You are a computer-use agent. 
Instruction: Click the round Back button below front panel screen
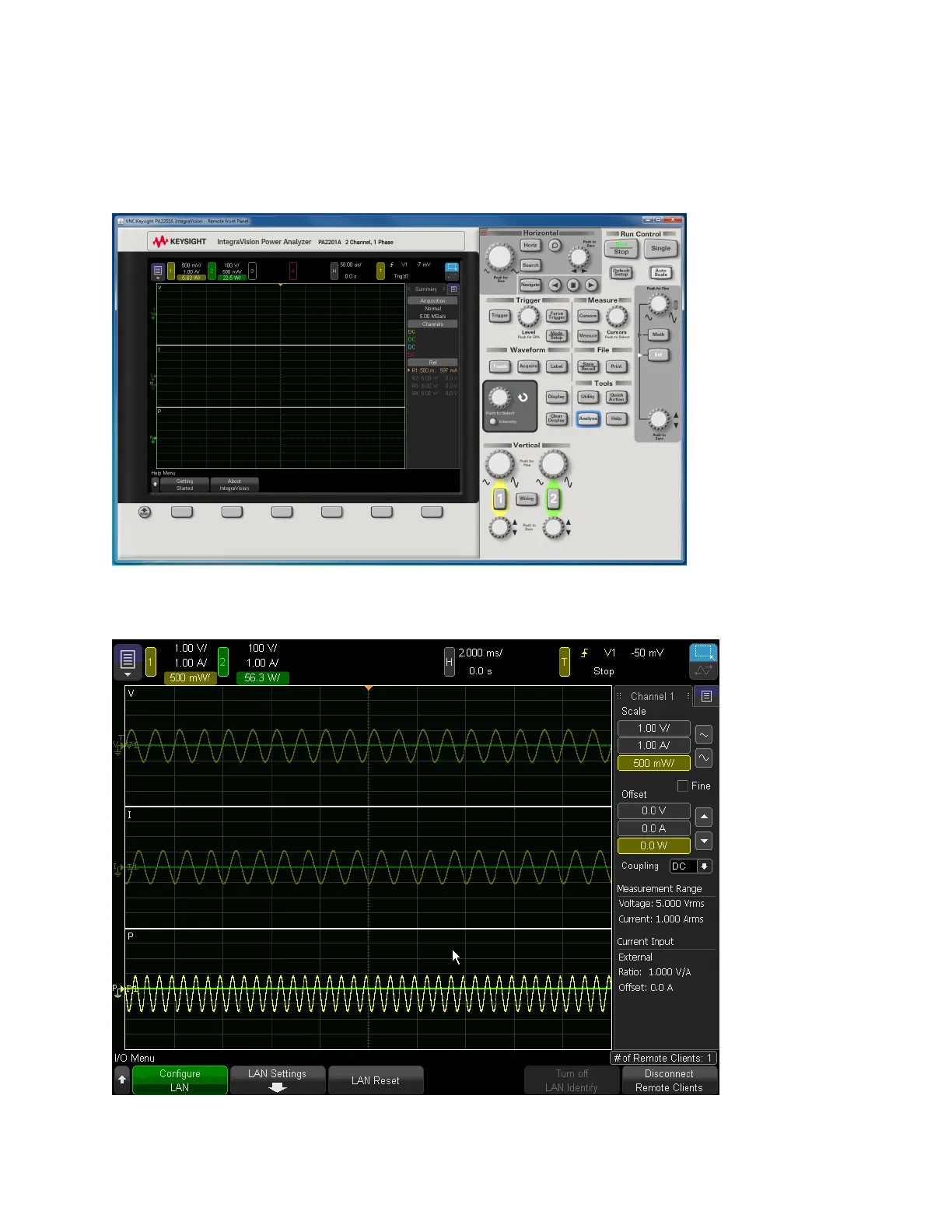point(145,512)
